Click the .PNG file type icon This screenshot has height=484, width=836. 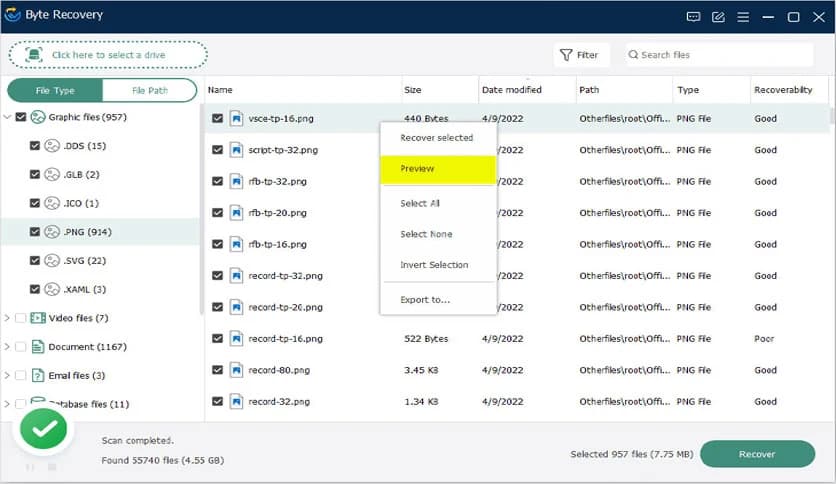click(x=52, y=232)
